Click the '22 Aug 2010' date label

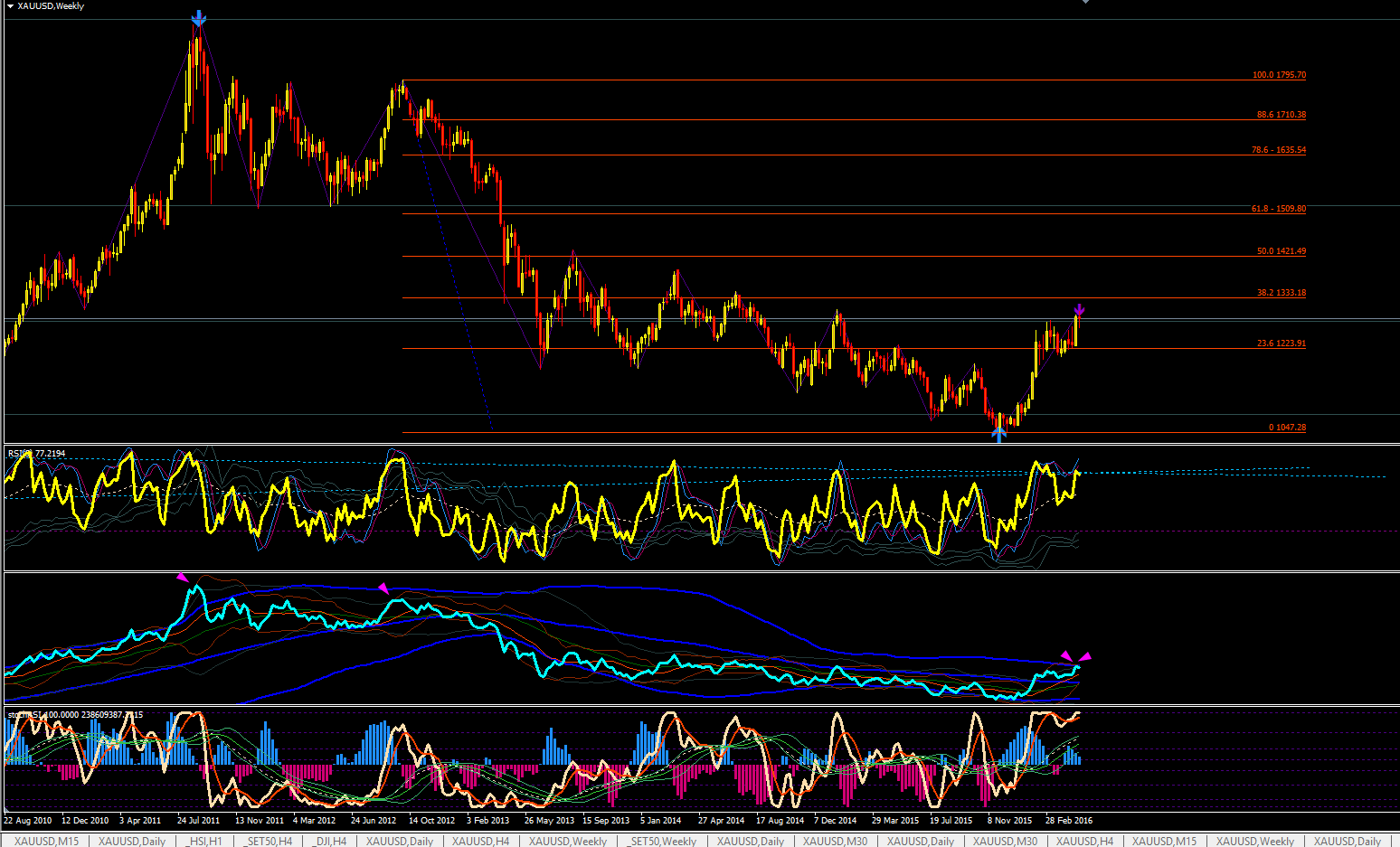(x=28, y=821)
